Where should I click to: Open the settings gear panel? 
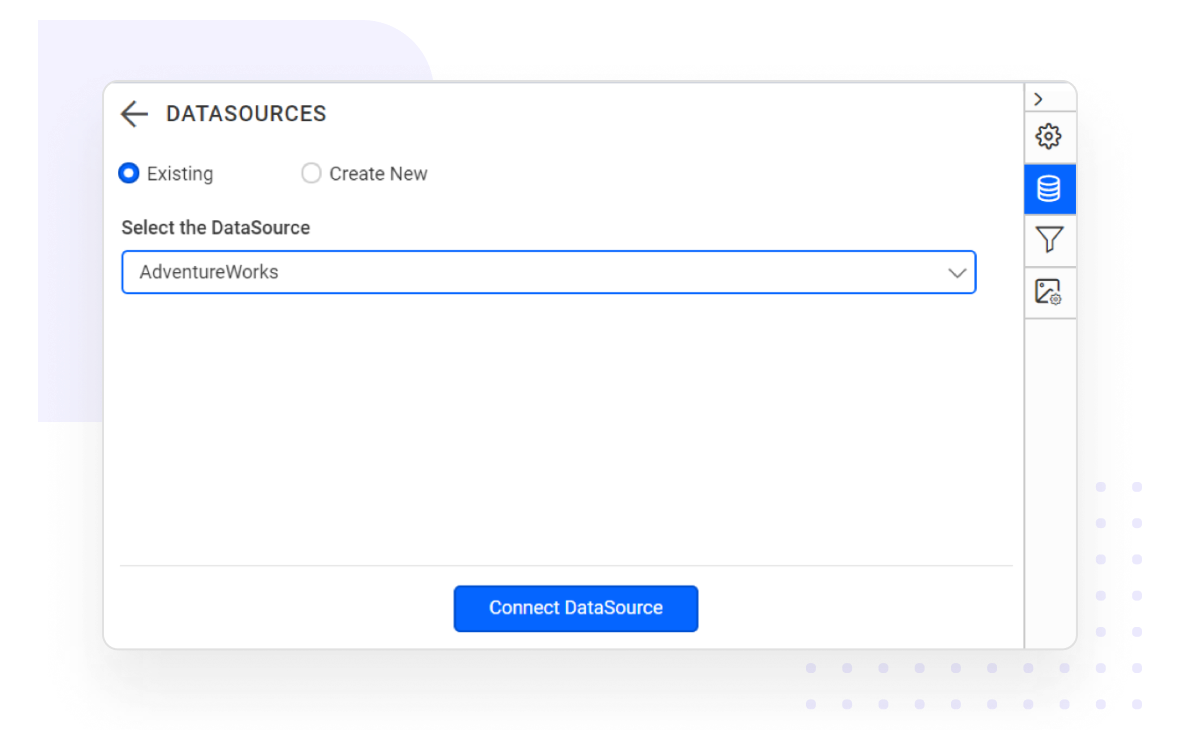[x=1049, y=137]
